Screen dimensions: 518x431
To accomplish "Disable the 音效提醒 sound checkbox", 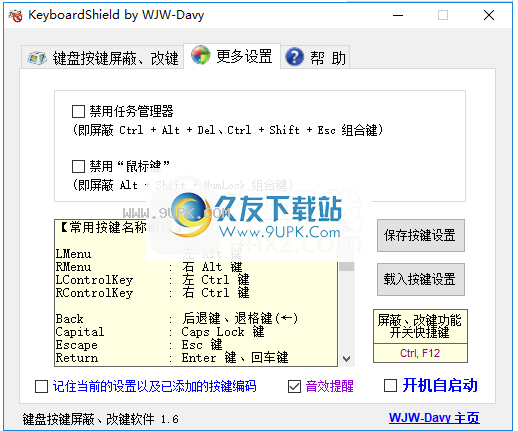I will (x=294, y=387).
